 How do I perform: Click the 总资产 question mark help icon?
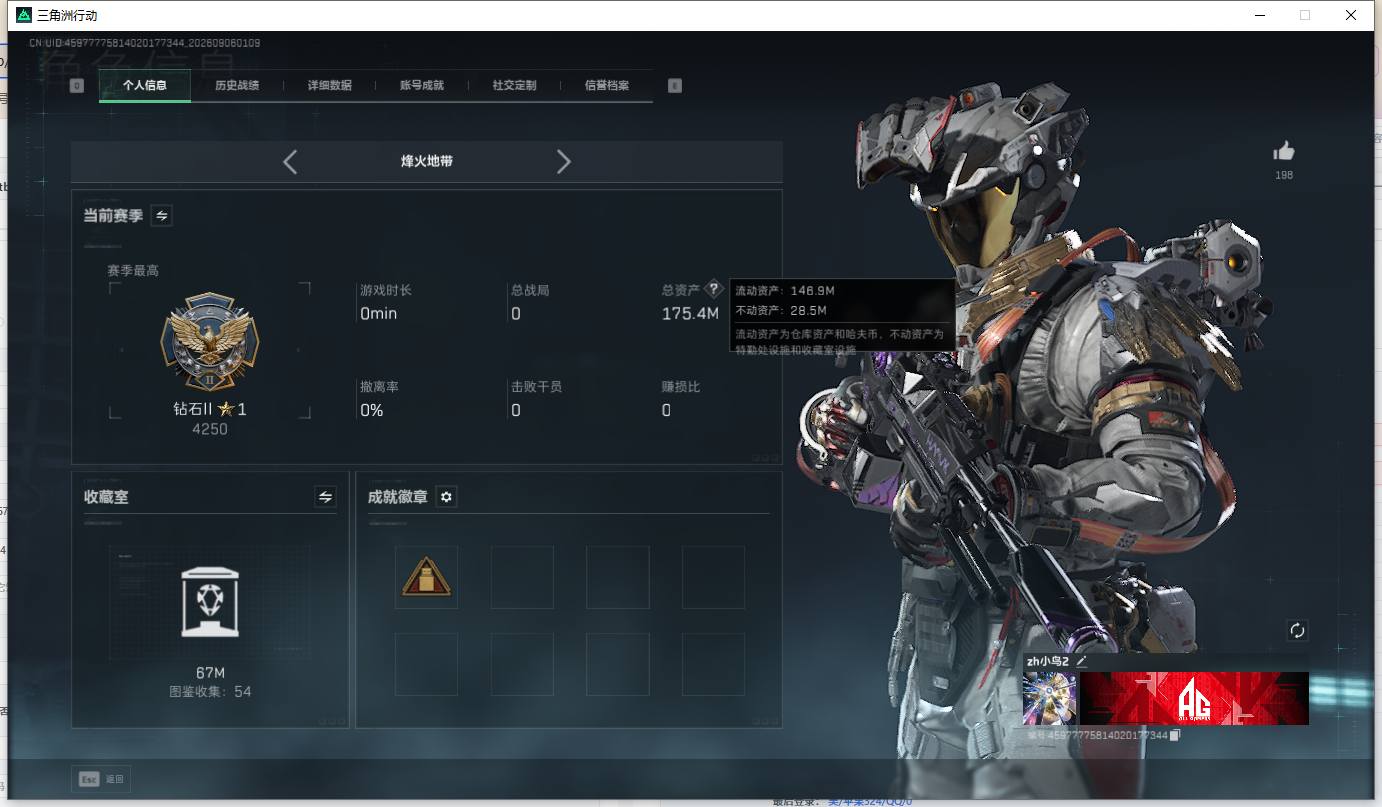(x=713, y=289)
